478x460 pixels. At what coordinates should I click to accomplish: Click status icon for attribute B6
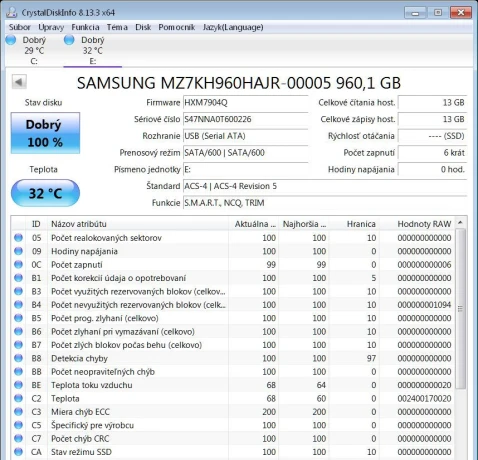pyautogui.click(x=18, y=331)
